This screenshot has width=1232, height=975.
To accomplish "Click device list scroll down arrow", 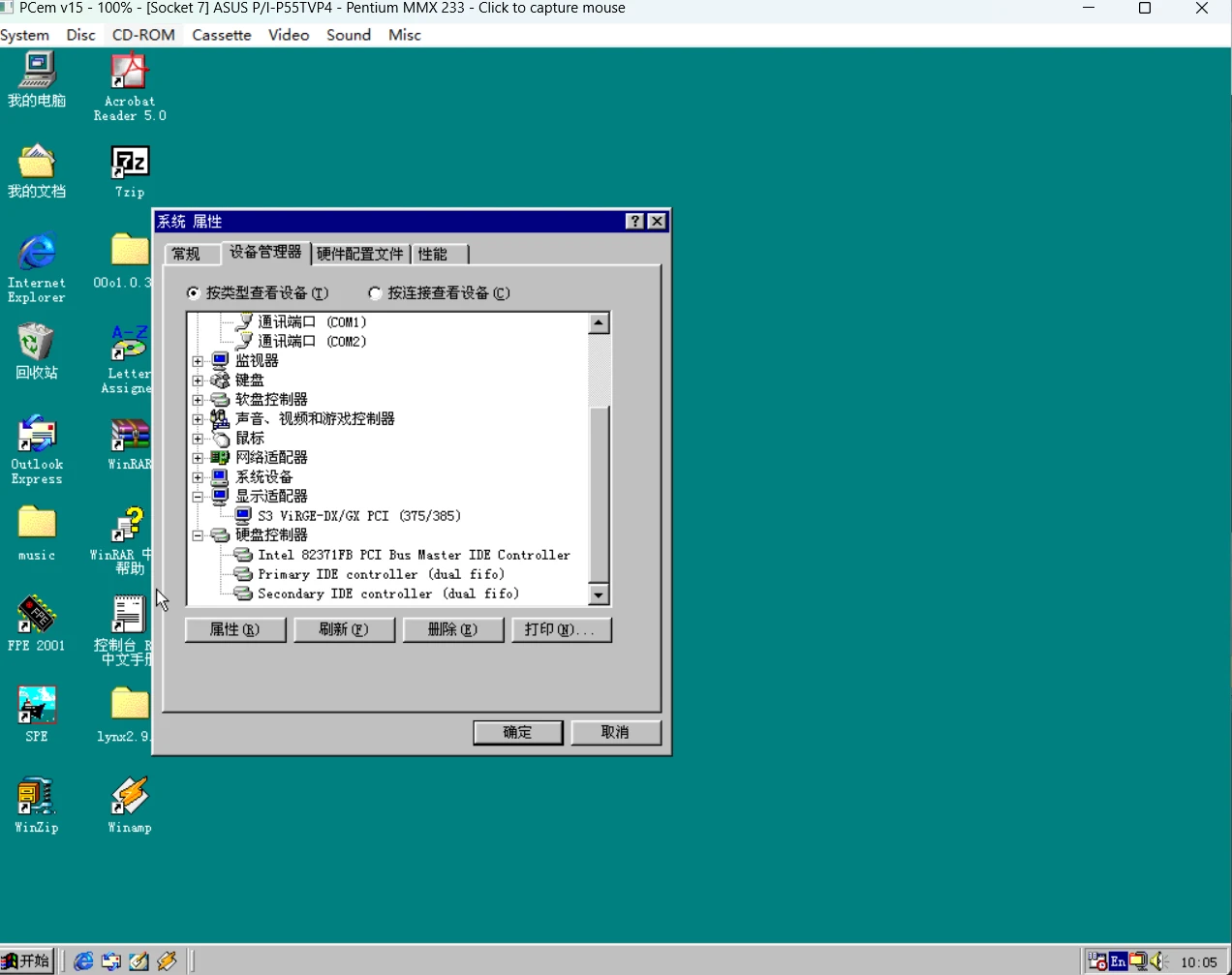I will [600, 594].
